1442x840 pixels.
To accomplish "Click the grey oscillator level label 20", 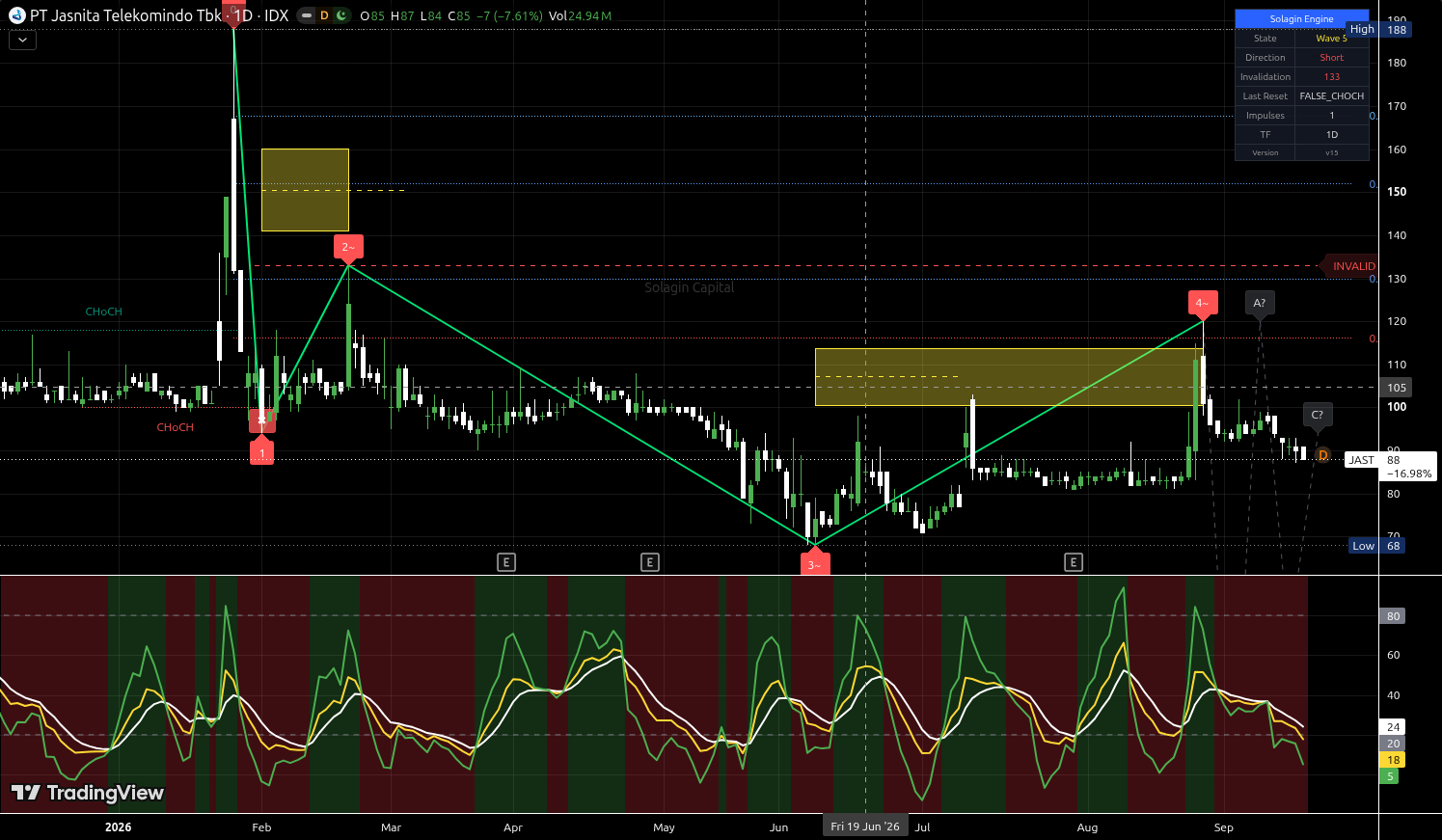I will 1393,744.
